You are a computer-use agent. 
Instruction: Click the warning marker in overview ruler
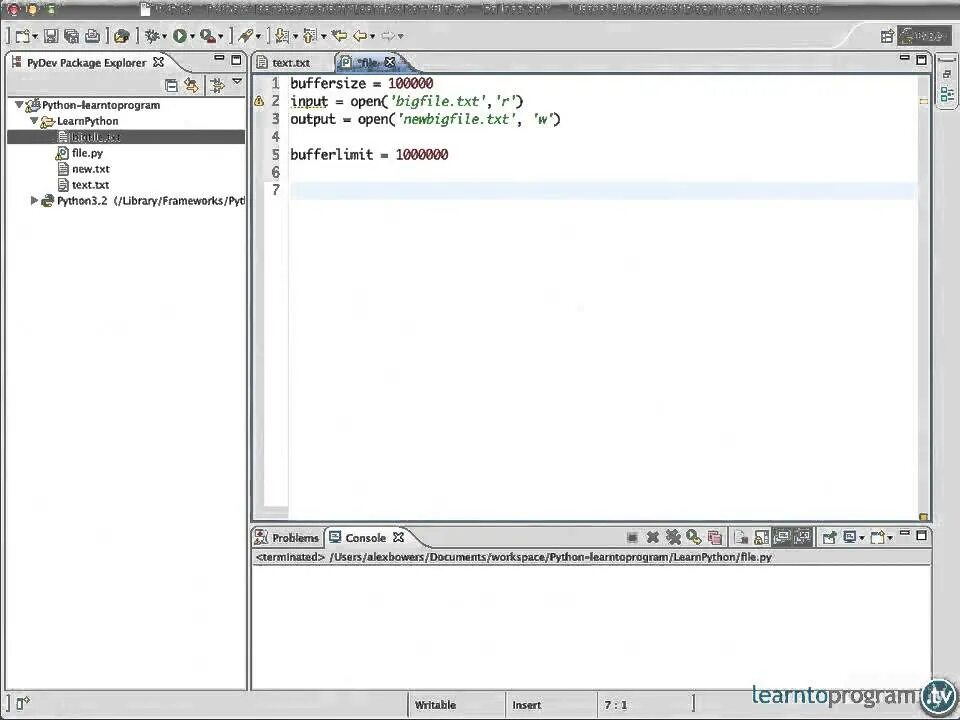[x=923, y=101]
